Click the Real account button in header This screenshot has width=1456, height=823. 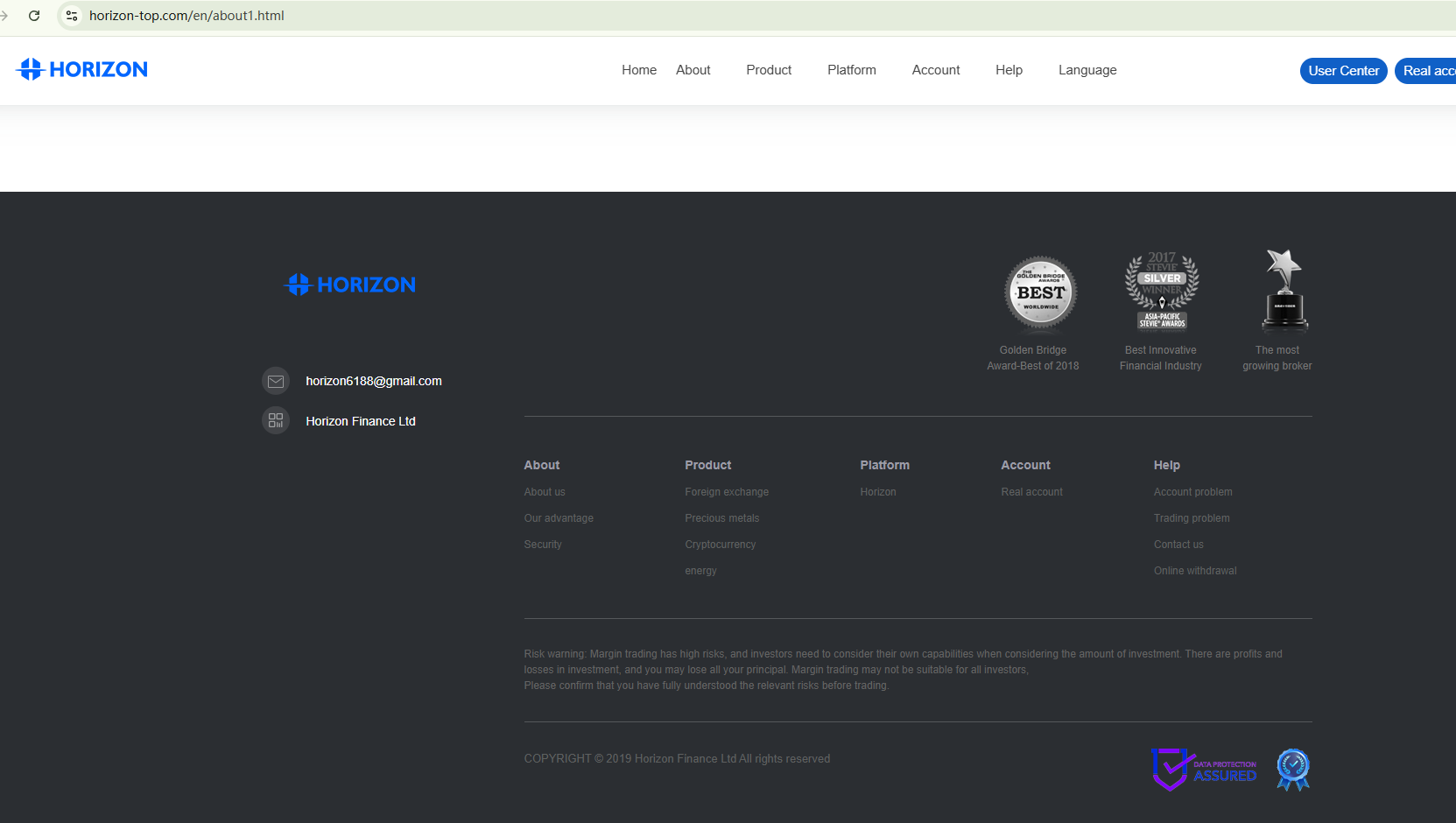(1425, 71)
